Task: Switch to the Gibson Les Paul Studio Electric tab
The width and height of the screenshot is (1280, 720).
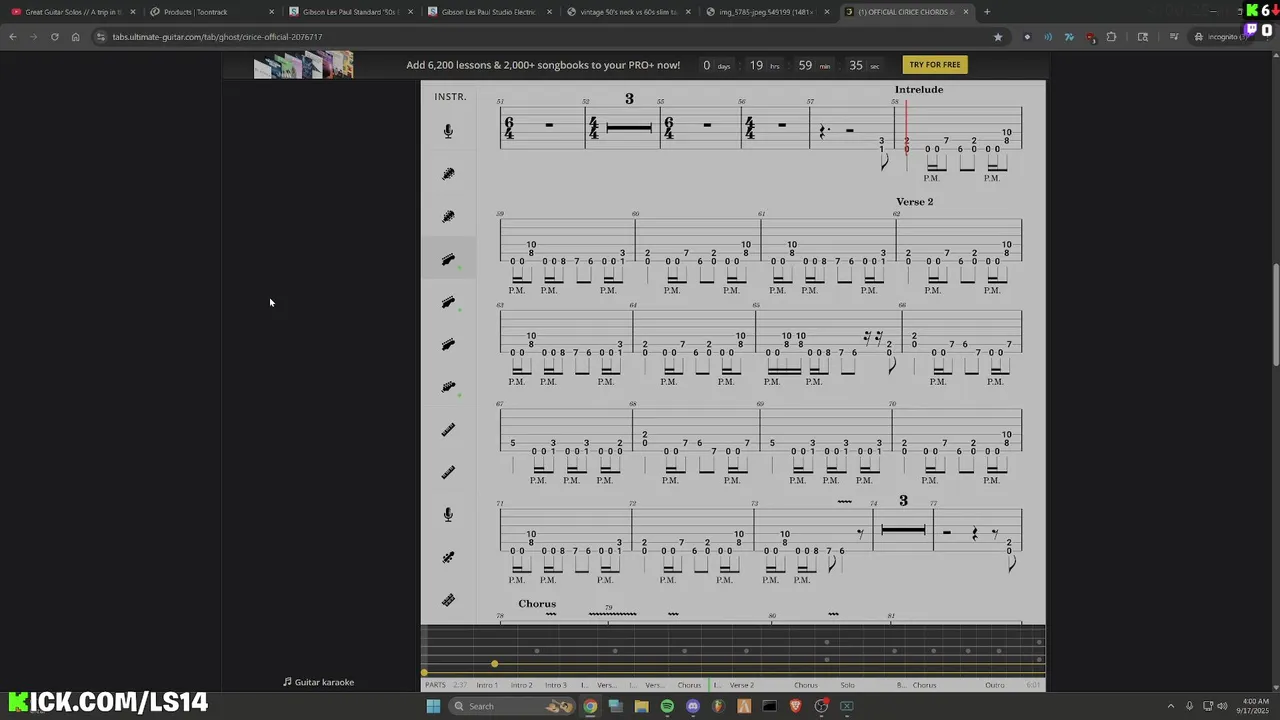Action: (x=489, y=12)
